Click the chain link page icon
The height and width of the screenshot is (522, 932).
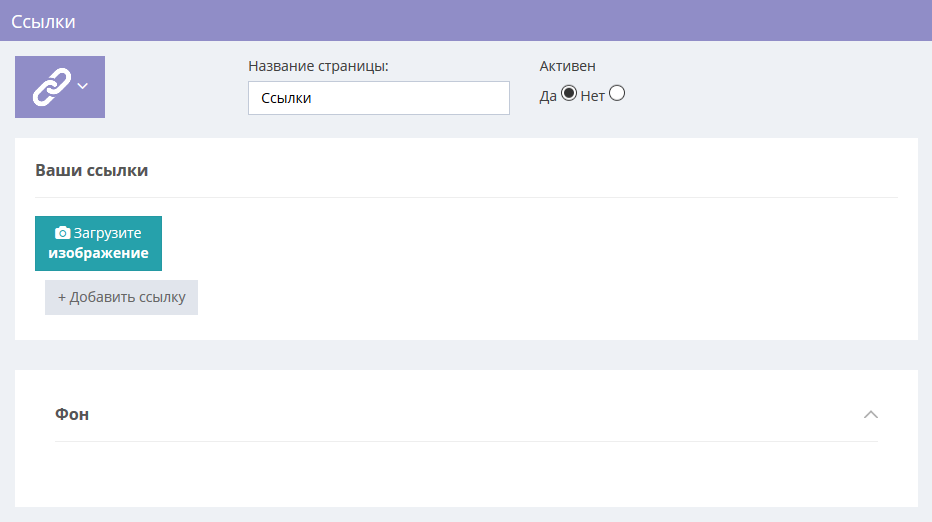click(x=52, y=87)
